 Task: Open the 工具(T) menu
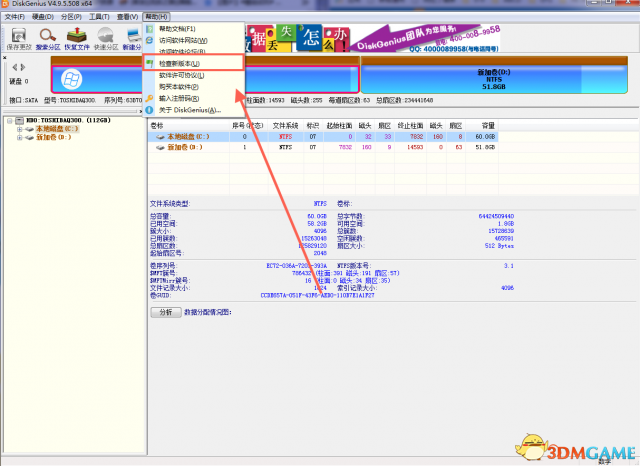(99, 17)
